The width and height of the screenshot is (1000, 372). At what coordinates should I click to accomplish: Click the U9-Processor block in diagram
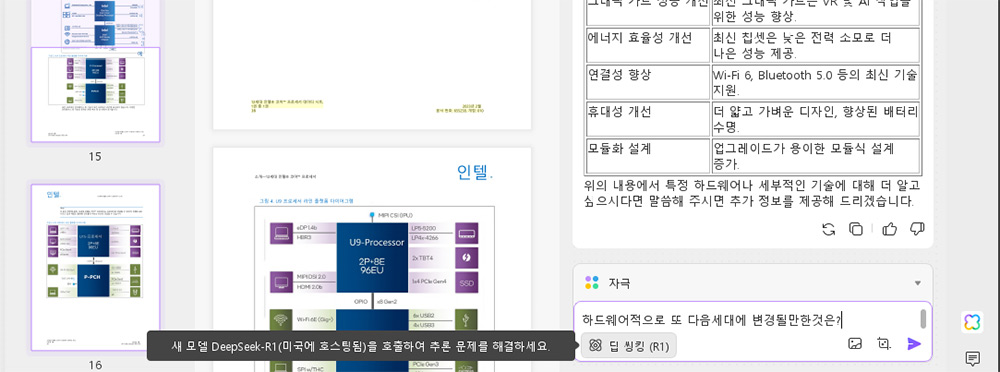[372, 257]
